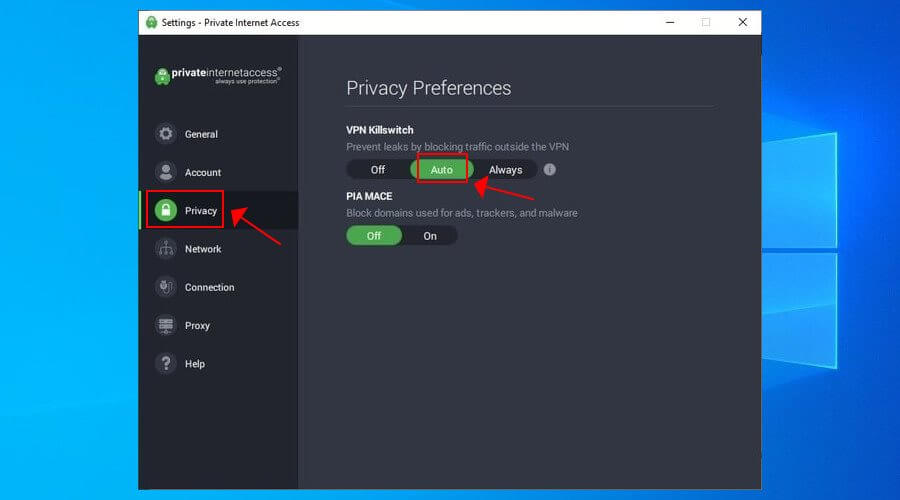Image resolution: width=900 pixels, height=500 pixels.
Task: Click the Killswitch info icon
Action: pos(550,170)
